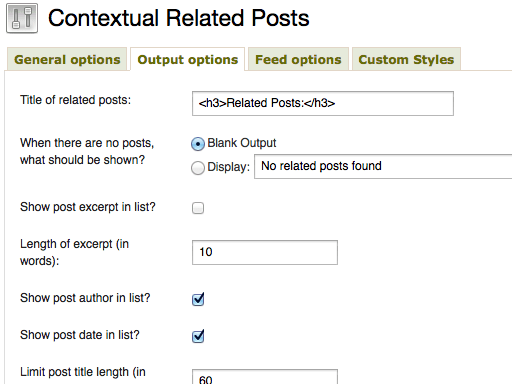Uncheck Show post author in list
The width and height of the screenshot is (512, 384).
[x=198, y=299]
